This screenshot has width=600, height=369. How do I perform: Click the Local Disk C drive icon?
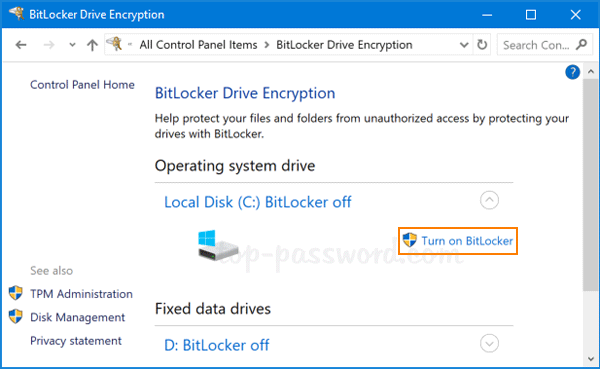tap(217, 245)
